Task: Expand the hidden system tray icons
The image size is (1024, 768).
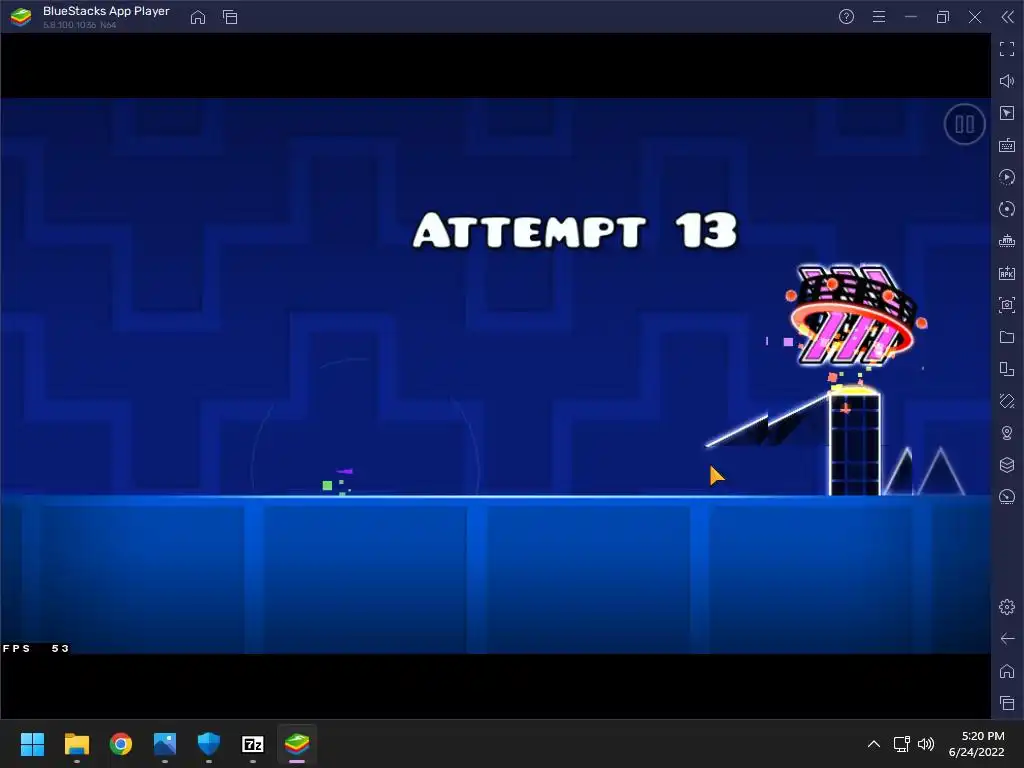Action: [874, 744]
